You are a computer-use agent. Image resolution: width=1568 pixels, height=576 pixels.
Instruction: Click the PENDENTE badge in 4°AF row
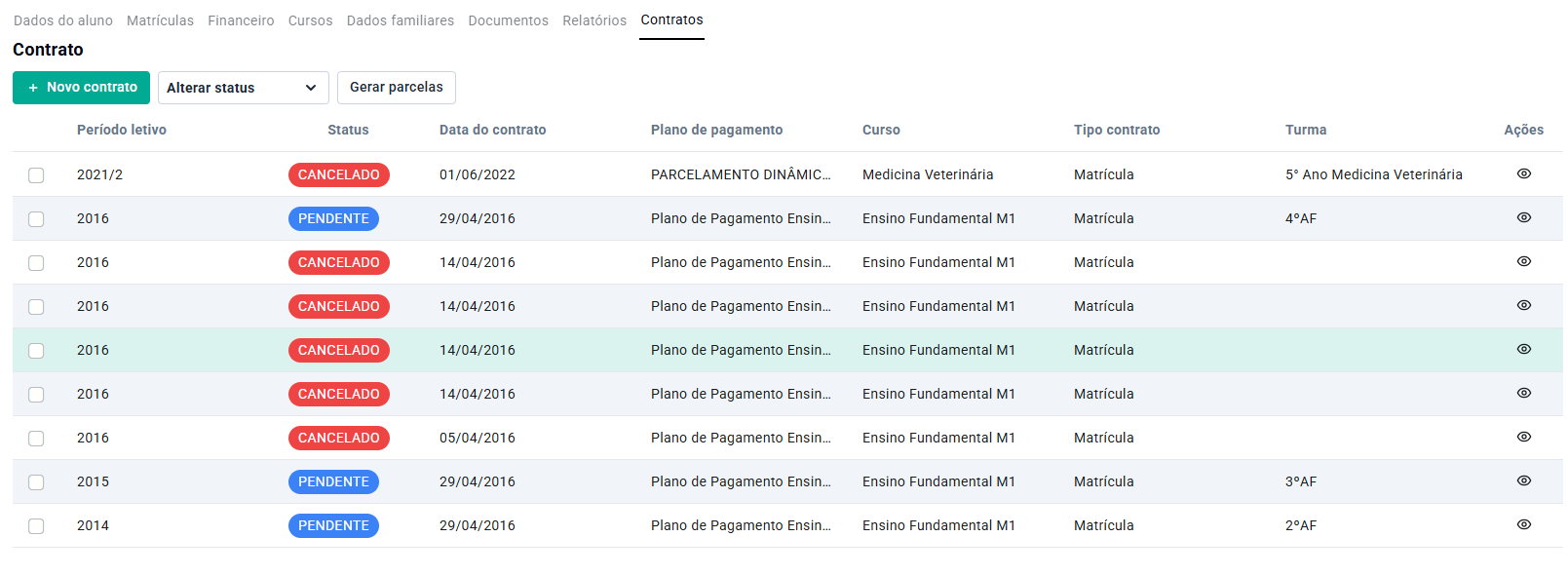click(333, 218)
